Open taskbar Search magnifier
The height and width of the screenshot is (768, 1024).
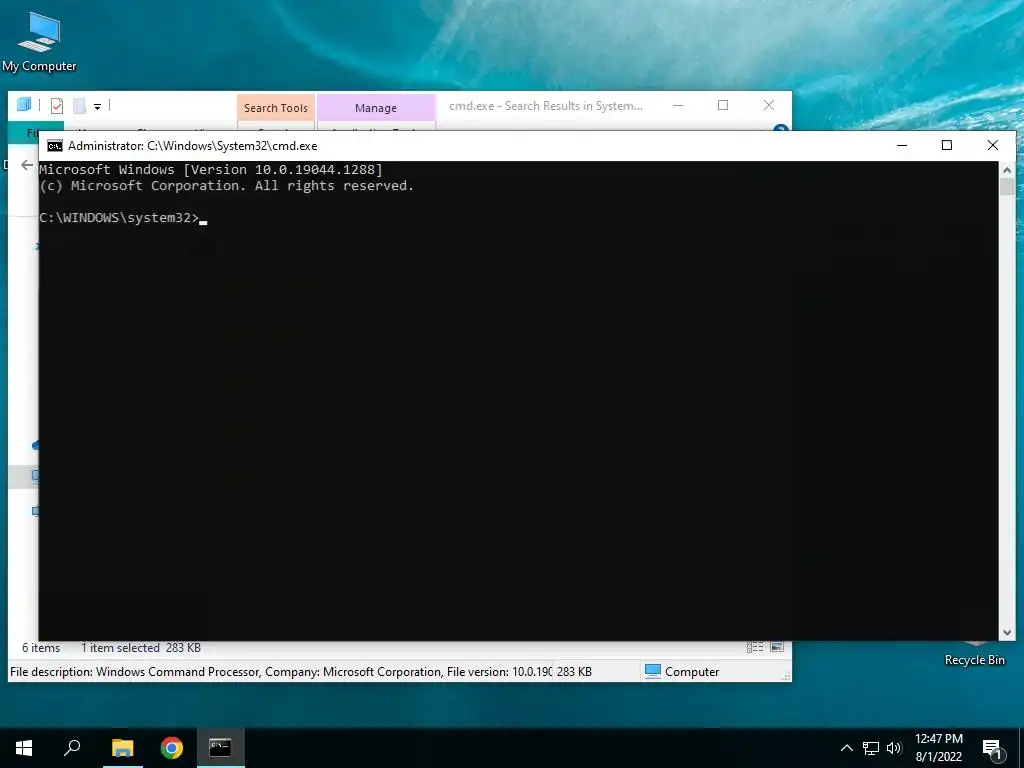click(x=72, y=748)
